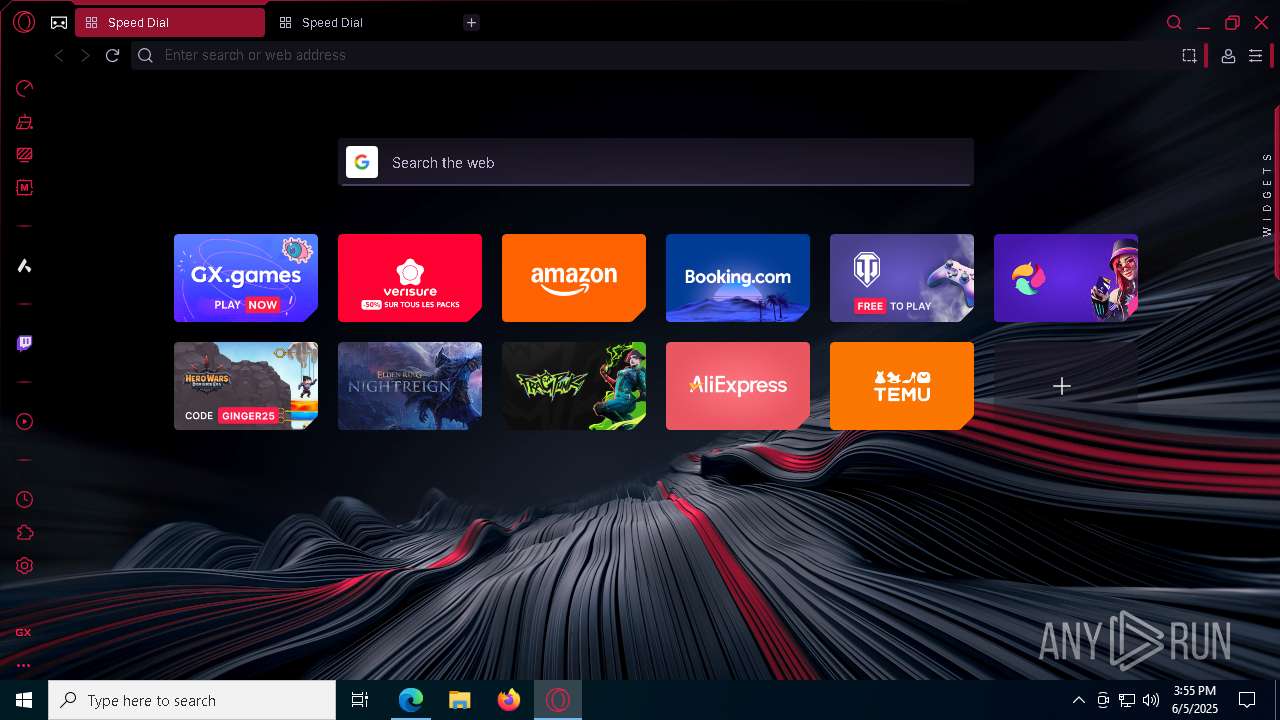The width and height of the screenshot is (1280, 720).
Task: Open the media Player sidebar icon
Action: point(25,422)
